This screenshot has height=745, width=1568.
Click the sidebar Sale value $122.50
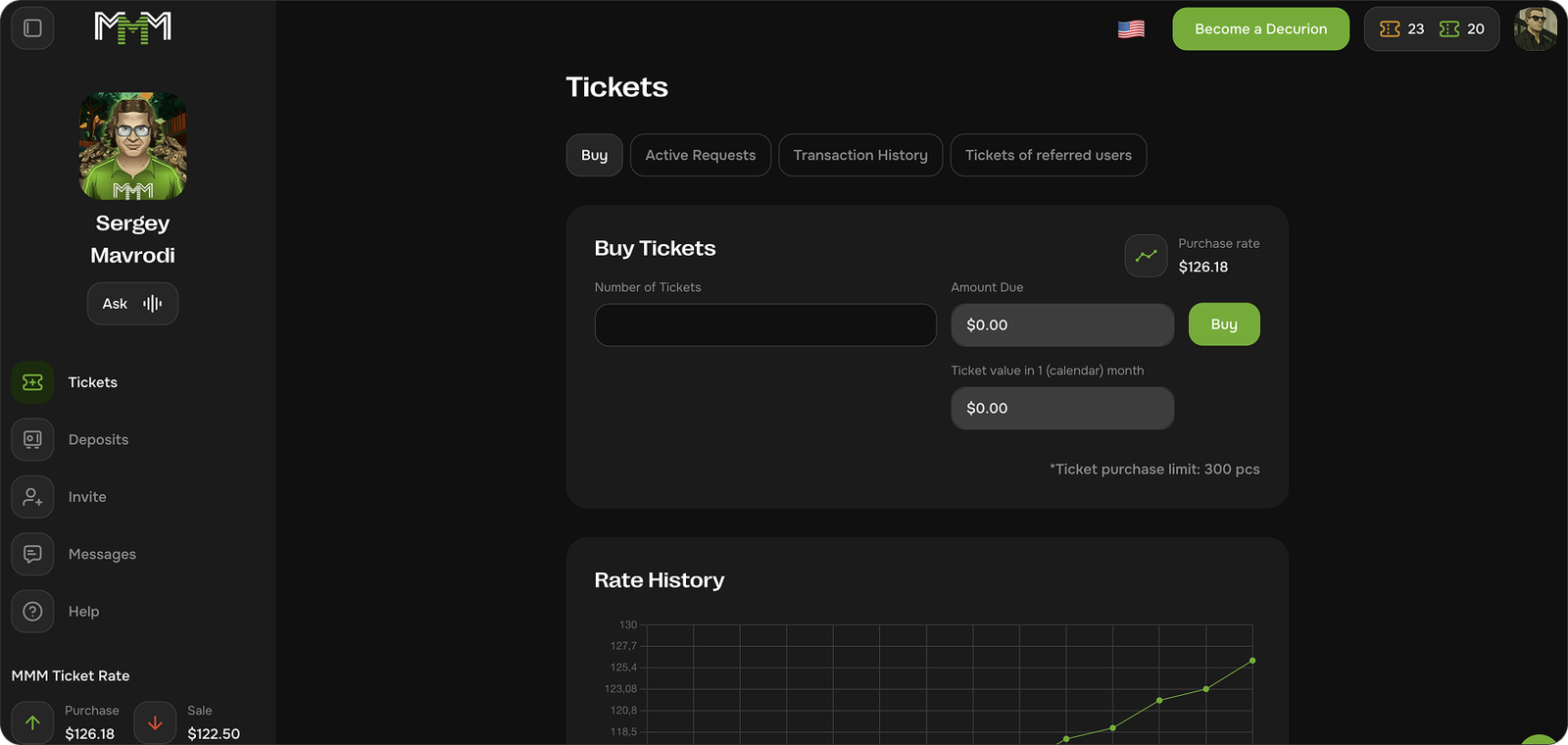pos(214,733)
